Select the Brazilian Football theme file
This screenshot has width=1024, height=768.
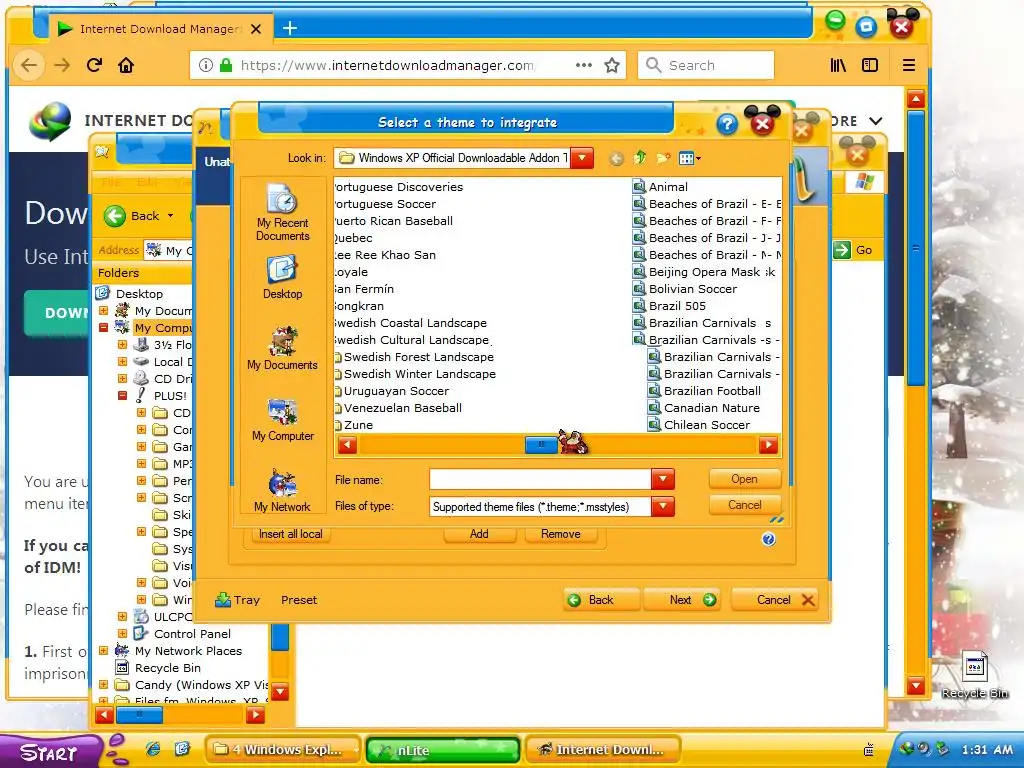pyautogui.click(x=705, y=391)
